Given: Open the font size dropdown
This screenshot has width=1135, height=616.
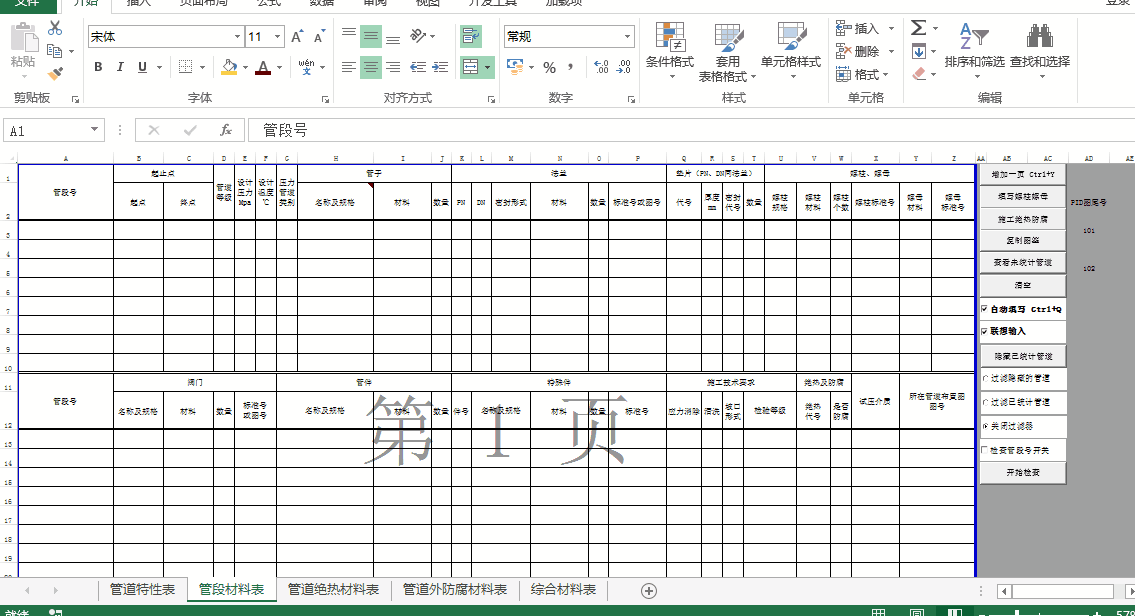Looking at the screenshot, I should pos(277,37).
